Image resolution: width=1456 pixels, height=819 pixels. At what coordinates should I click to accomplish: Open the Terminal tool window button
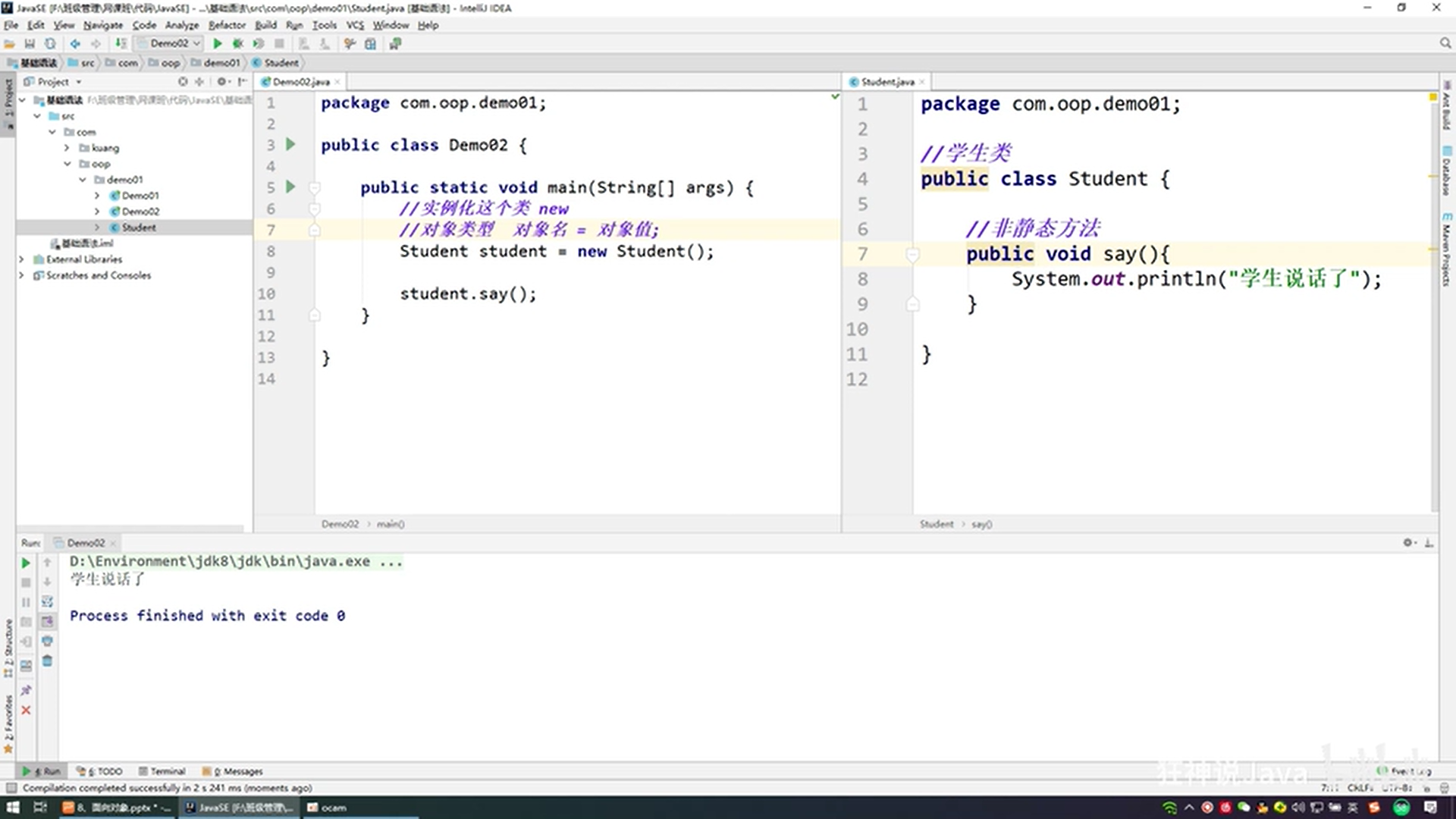pos(162,771)
